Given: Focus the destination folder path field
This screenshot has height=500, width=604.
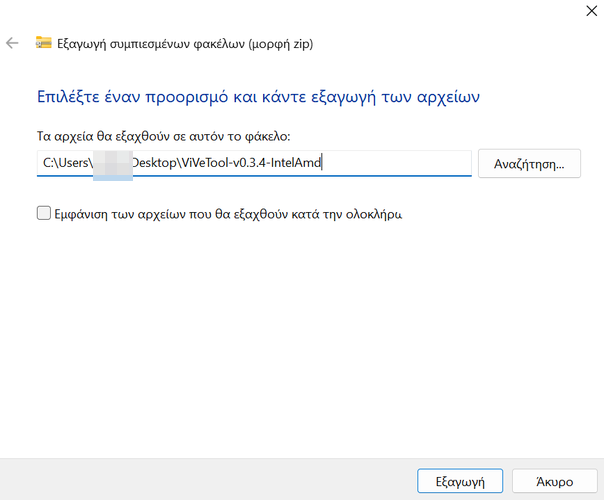Looking at the screenshot, I should pyautogui.click(x=254, y=163).
